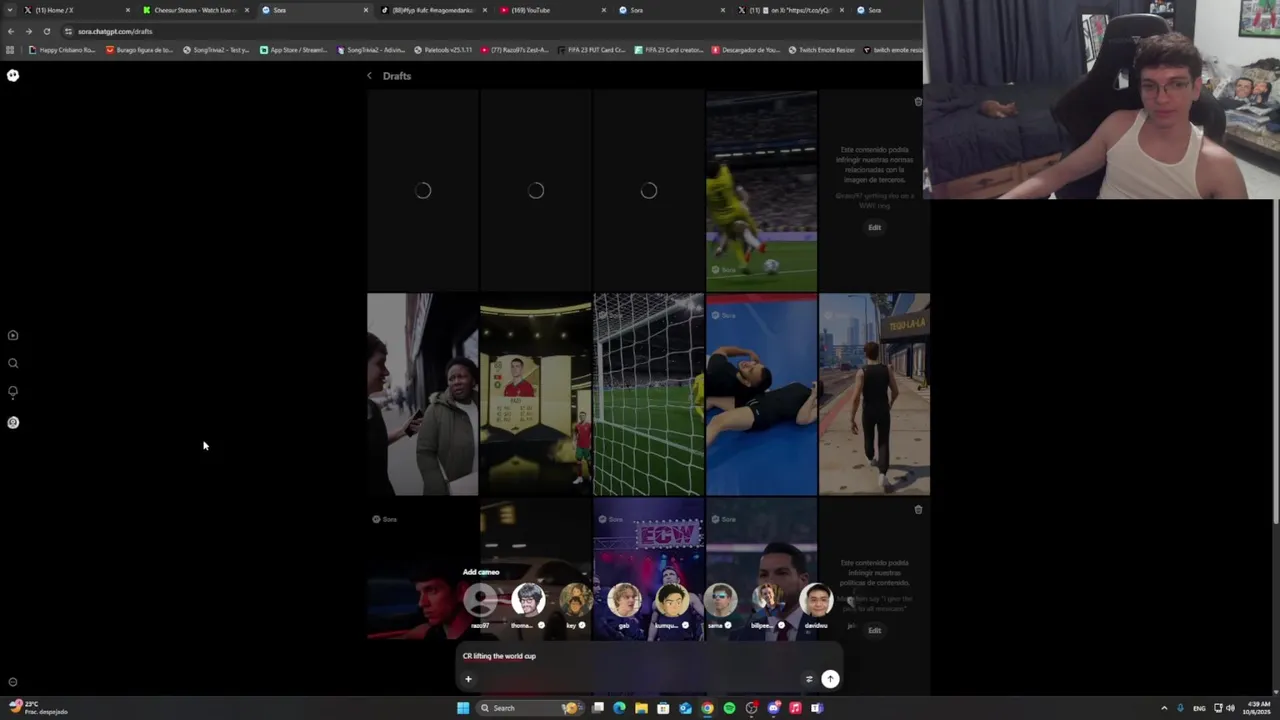This screenshot has width=1280, height=720.
Task: Open the goalkeeper soccer video draft
Action: click(x=761, y=190)
